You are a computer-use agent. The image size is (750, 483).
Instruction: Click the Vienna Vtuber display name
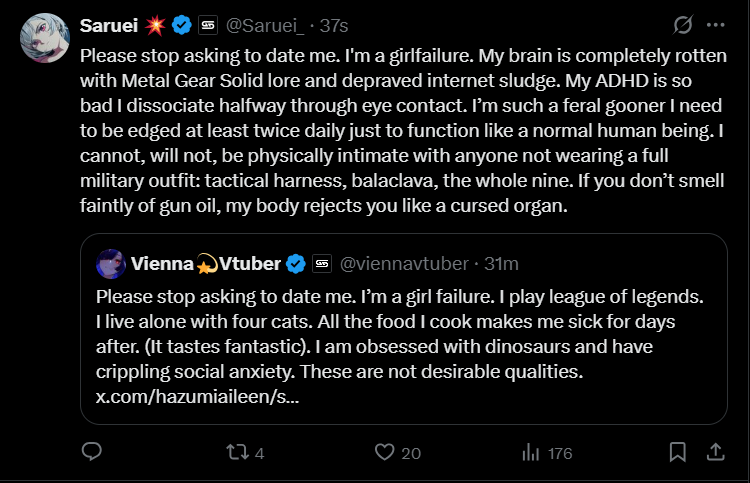204,264
